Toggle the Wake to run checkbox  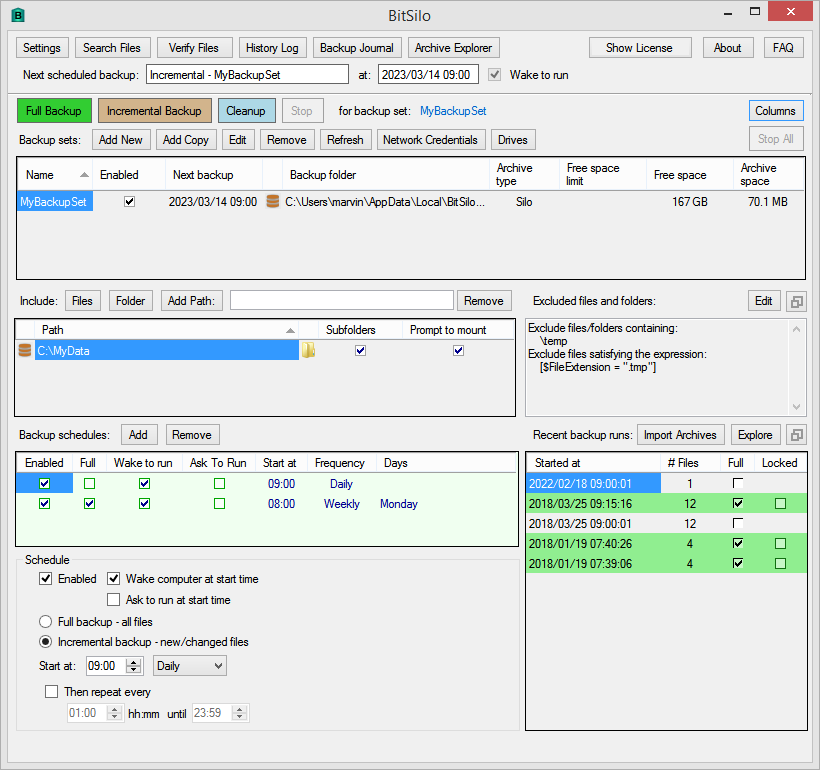point(494,73)
